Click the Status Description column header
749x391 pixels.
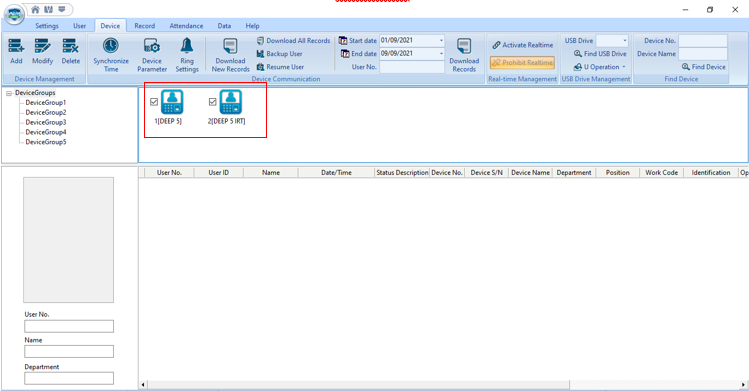[402, 173]
